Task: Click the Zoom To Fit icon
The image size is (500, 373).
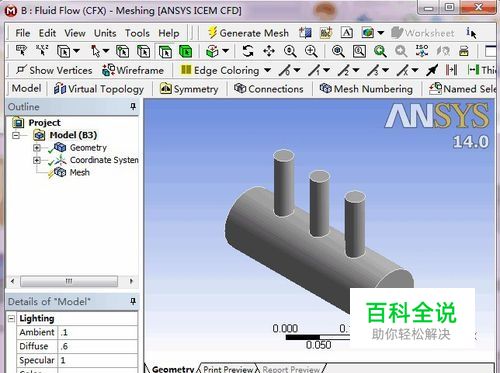Action: click(338, 51)
